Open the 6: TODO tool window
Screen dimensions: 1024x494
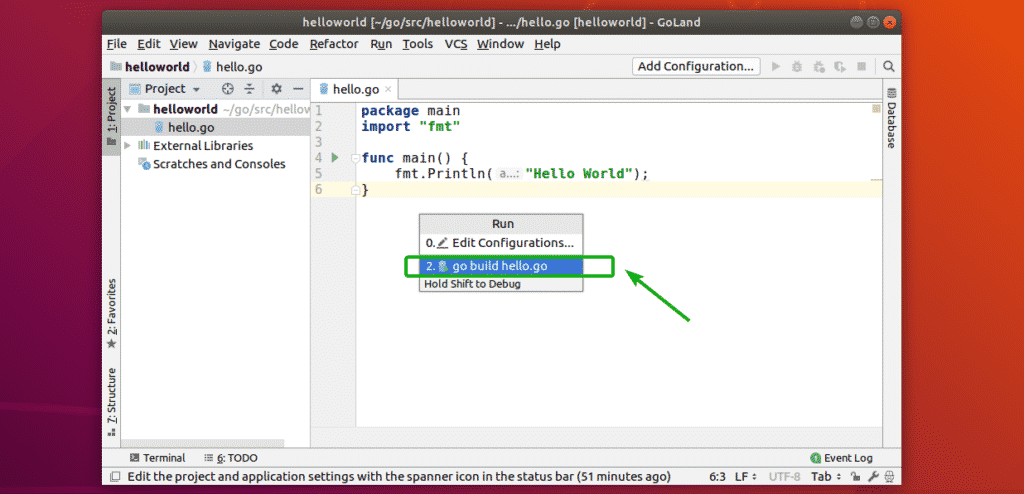(x=231, y=458)
